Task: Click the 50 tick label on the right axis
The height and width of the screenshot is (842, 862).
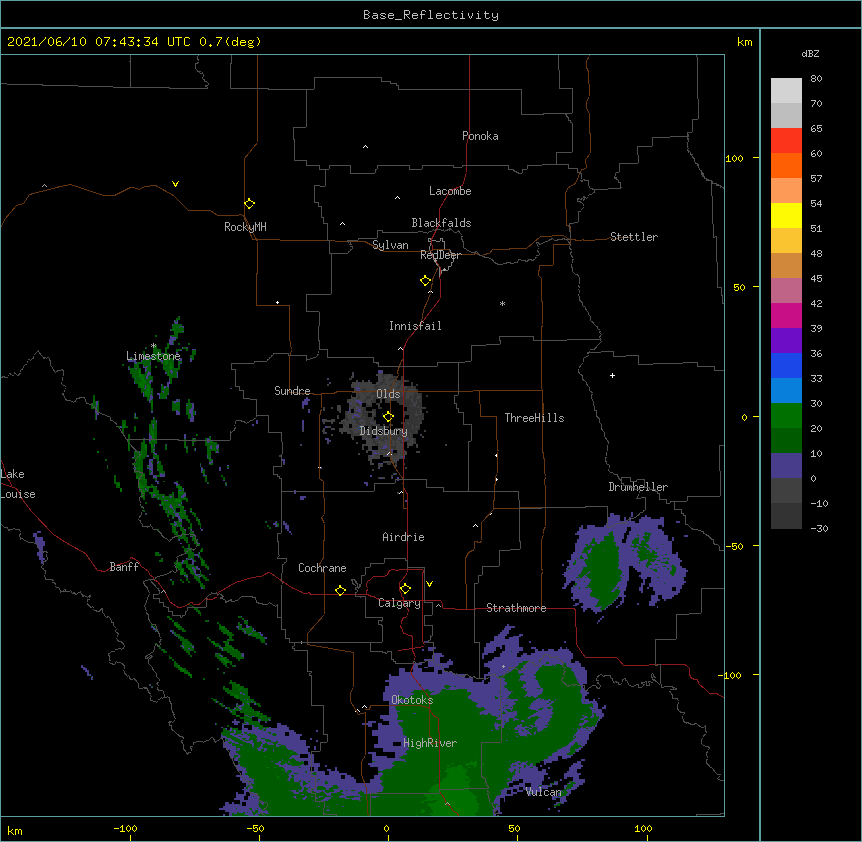Action: (x=739, y=287)
